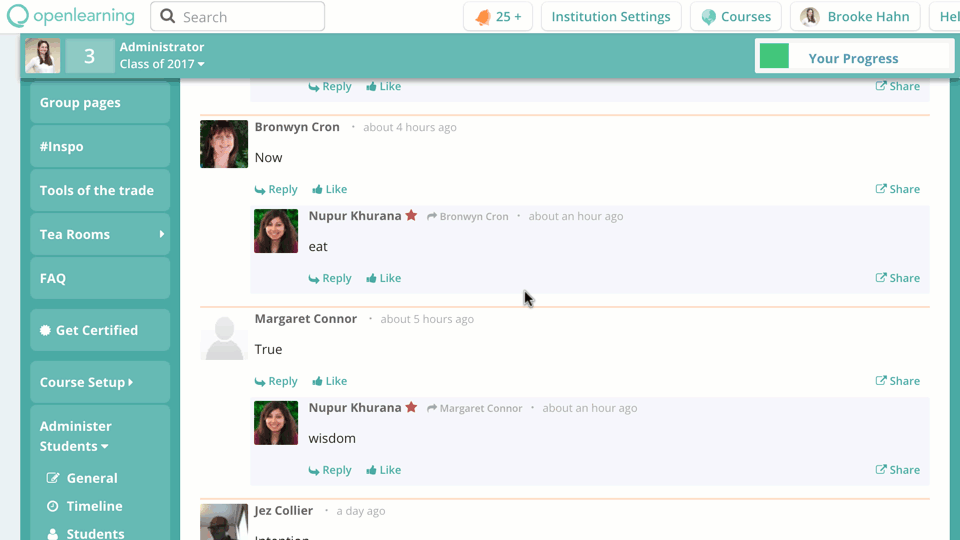Click the thumbs-up icon under Bronwyn Cron's comment
Image resolution: width=960 pixels, height=540 pixels.
click(x=317, y=190)
